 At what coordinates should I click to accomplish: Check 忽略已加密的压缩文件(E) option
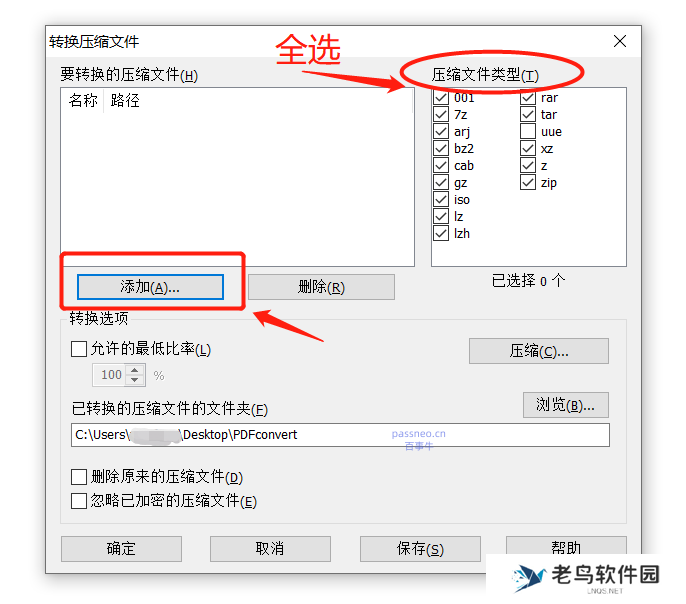coord(79,501)
